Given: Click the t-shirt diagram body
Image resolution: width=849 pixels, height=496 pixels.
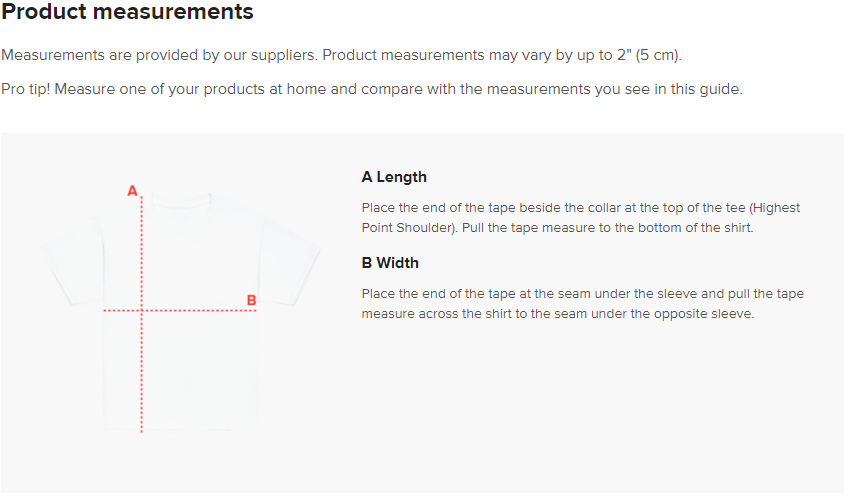Looking at the screenshot, I should tap(200, 360).
